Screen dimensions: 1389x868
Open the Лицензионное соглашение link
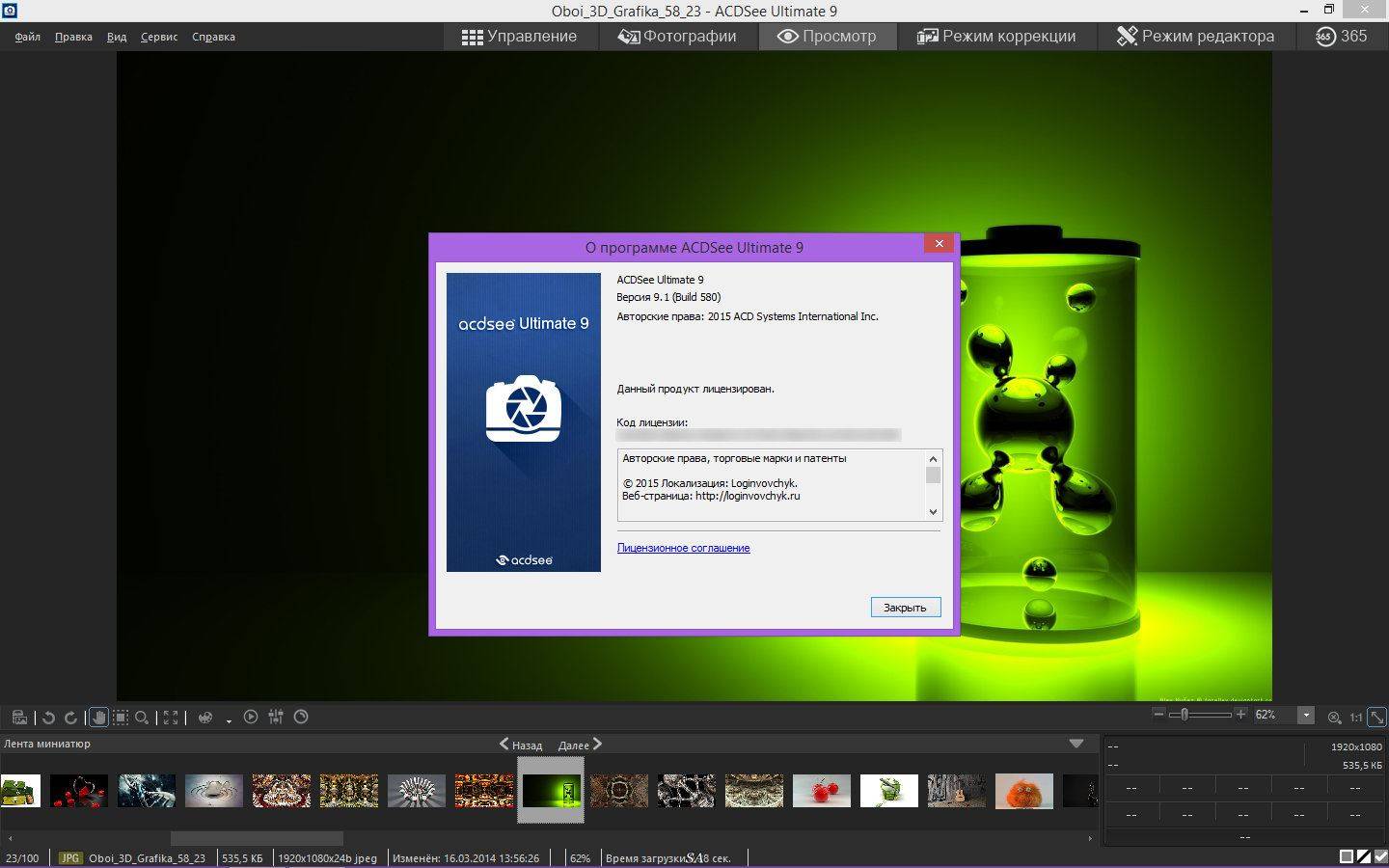(683, 548)
